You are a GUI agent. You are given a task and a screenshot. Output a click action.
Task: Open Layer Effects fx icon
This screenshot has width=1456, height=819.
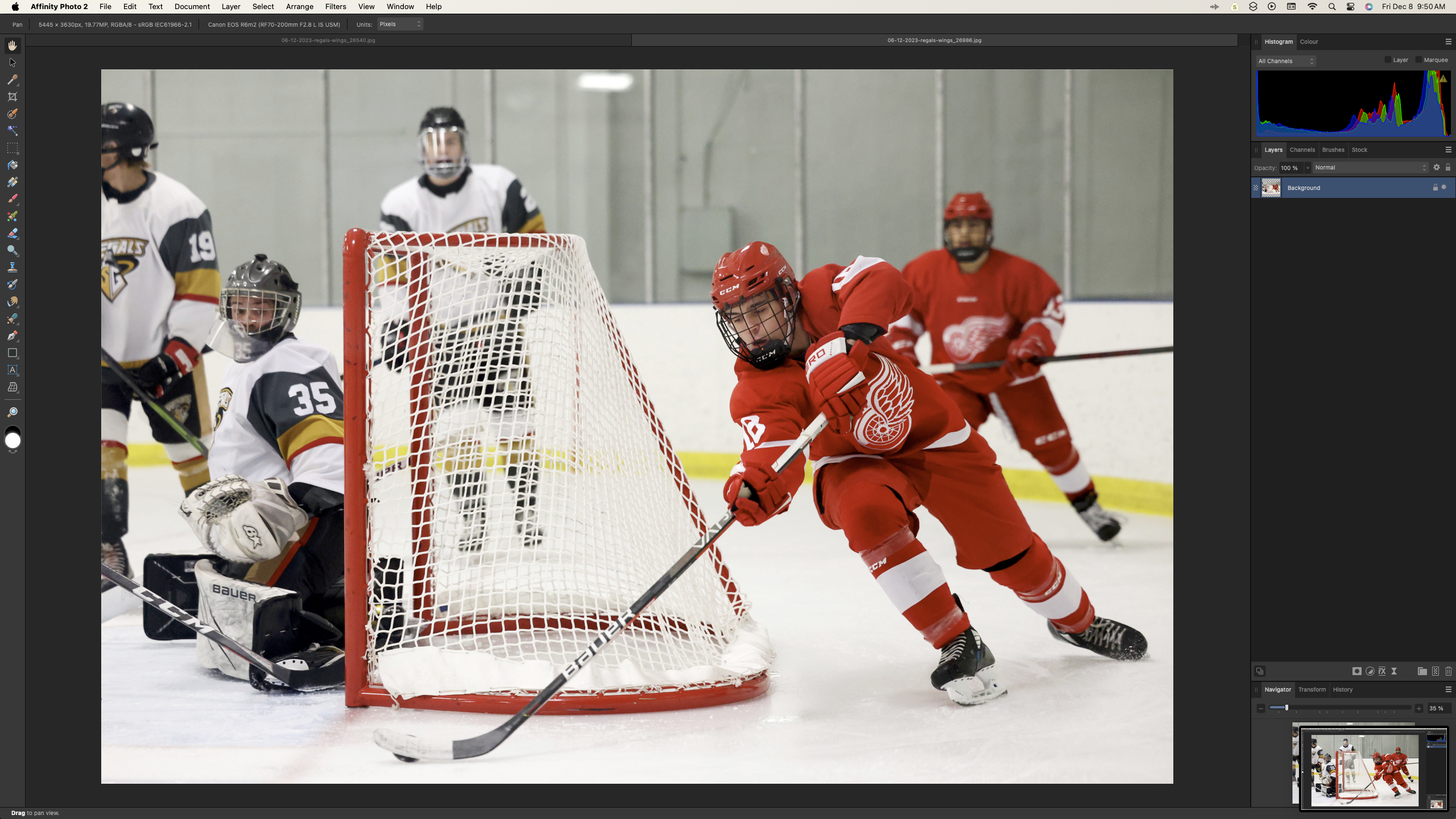pyautogui.click(x=1382, y=671)
